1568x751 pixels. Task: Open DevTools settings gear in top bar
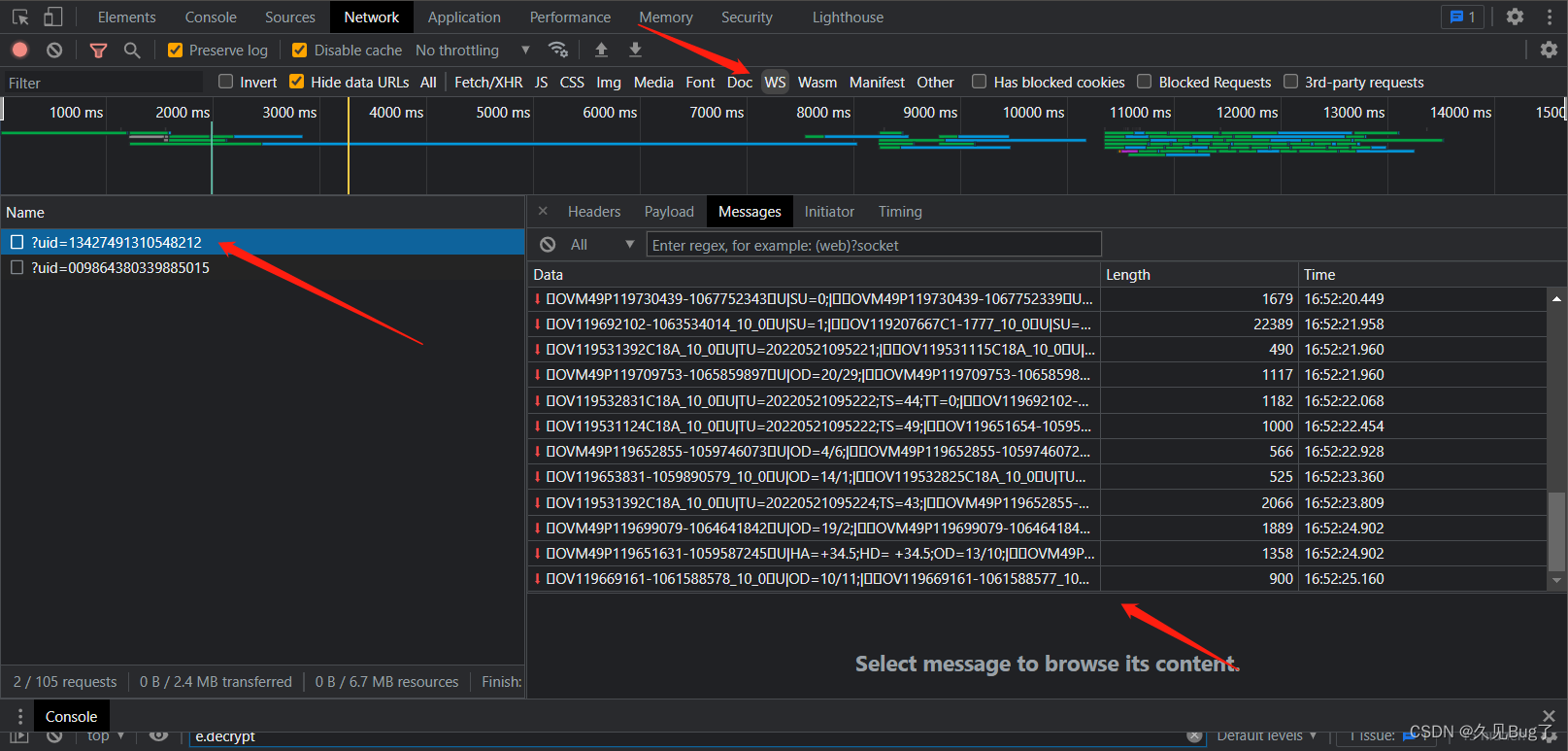1515,17
